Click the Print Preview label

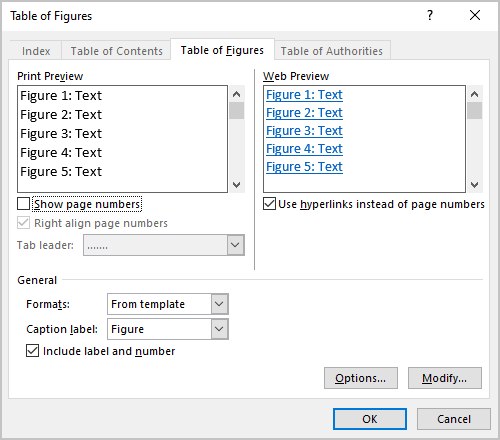click(x=50, y=76)
